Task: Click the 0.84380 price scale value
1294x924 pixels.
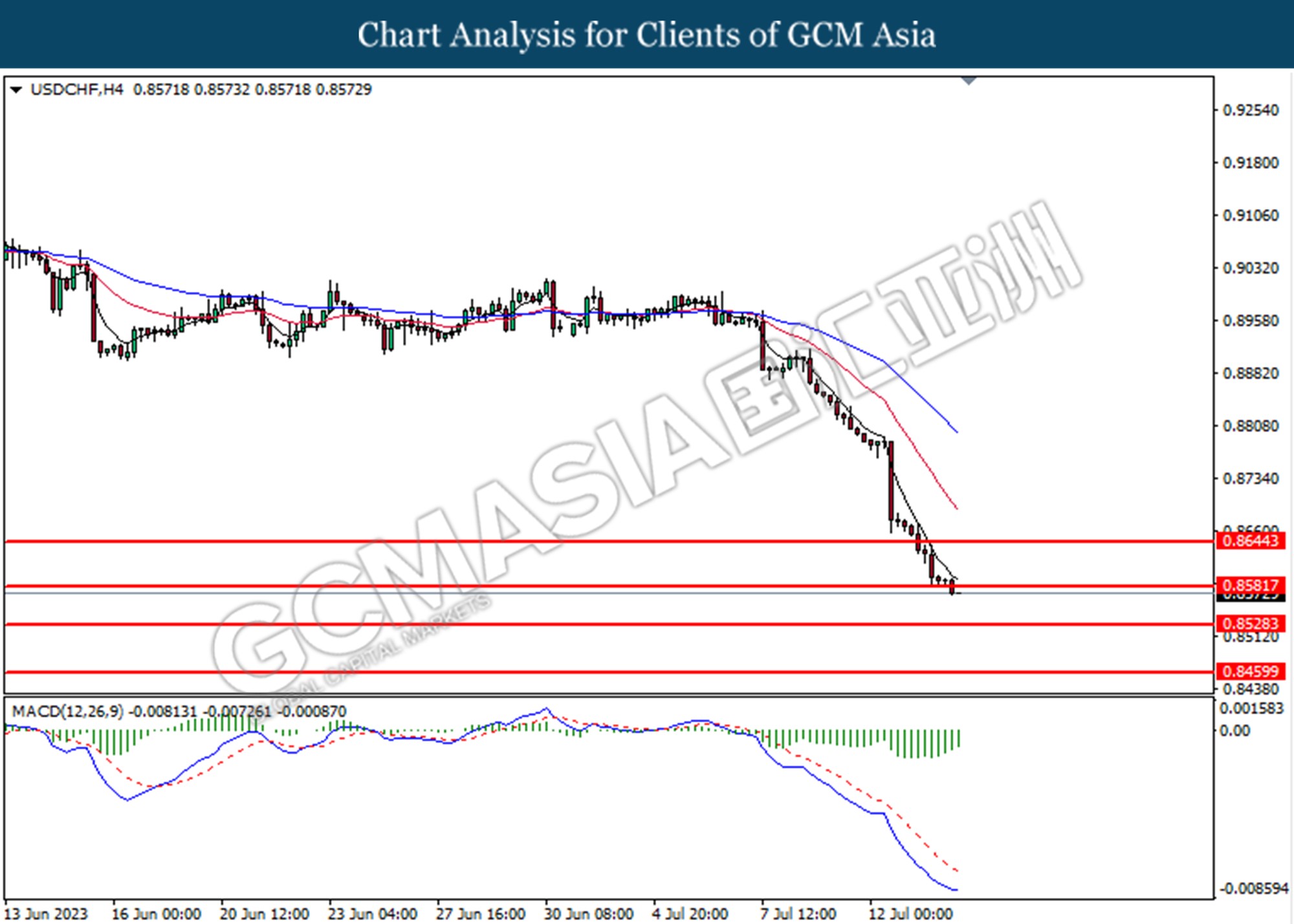Action: click(x=1251, y=689)
